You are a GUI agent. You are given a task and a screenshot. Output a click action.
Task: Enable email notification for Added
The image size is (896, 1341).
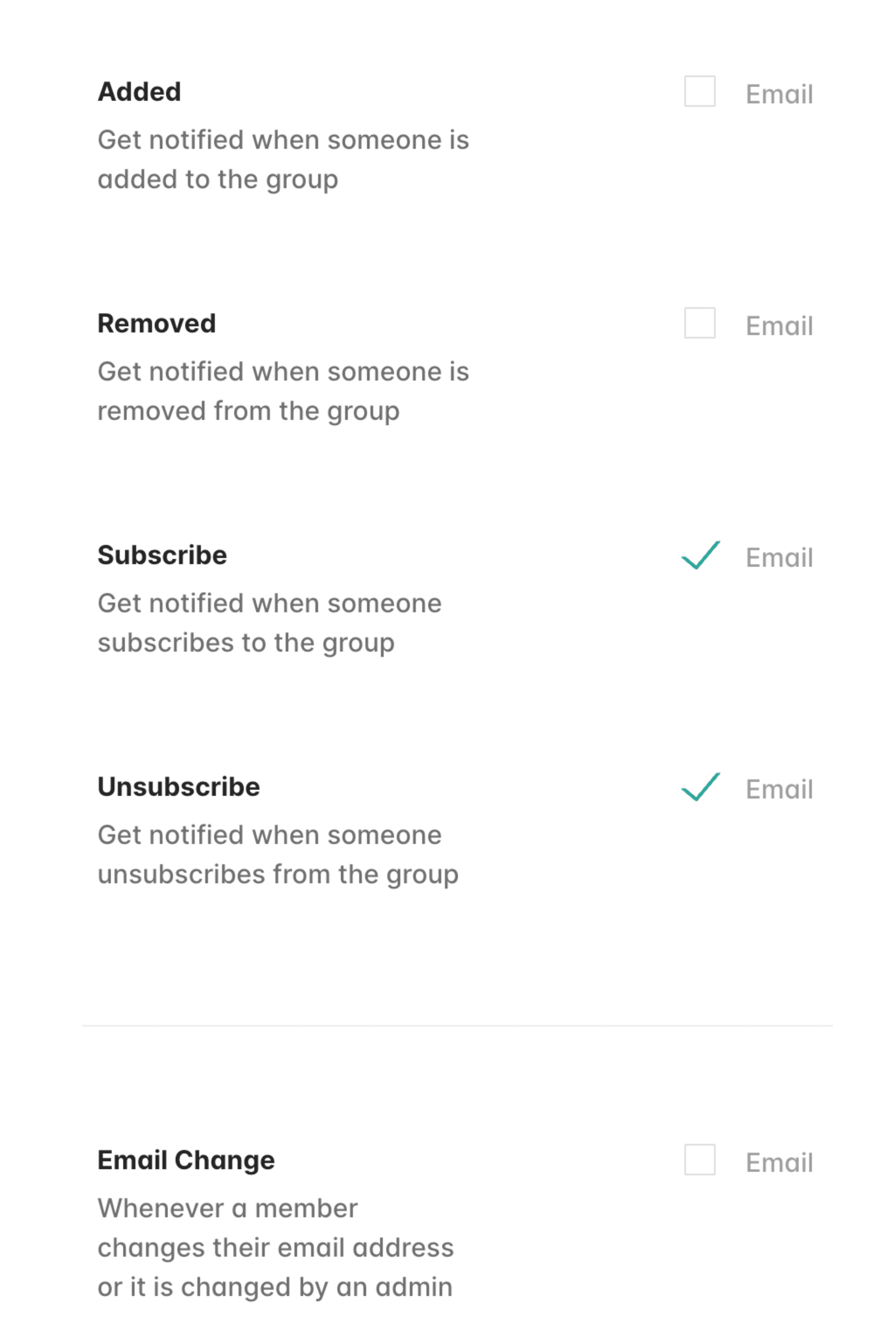tap(700, 91)
